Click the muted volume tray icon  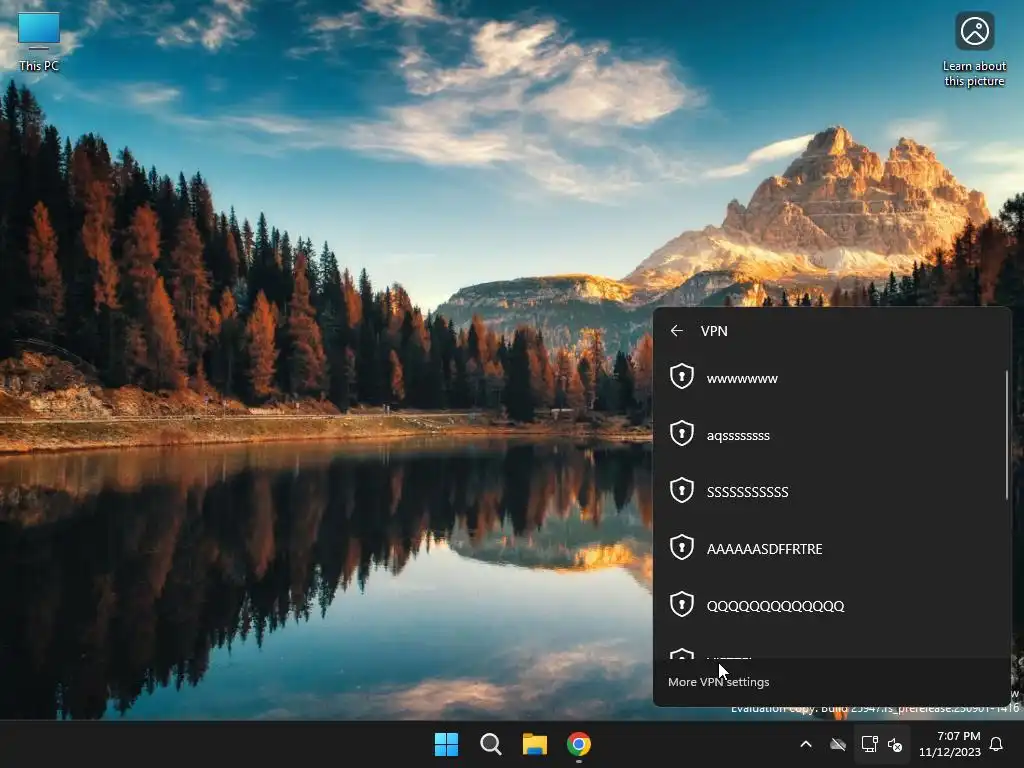click(x=895, y=744)
